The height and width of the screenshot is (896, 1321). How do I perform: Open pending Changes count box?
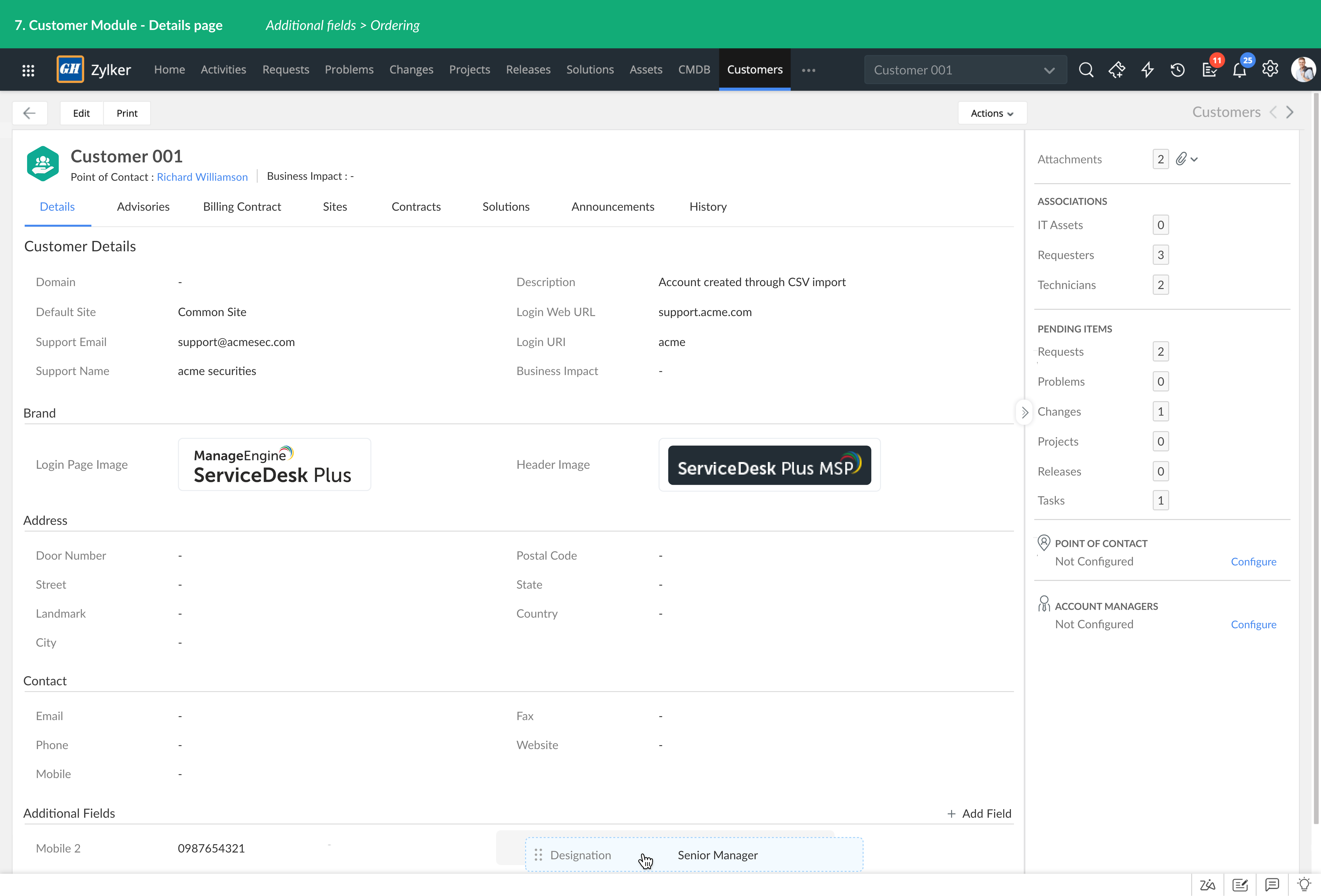pyautogui.click(x=1160, y=411)
